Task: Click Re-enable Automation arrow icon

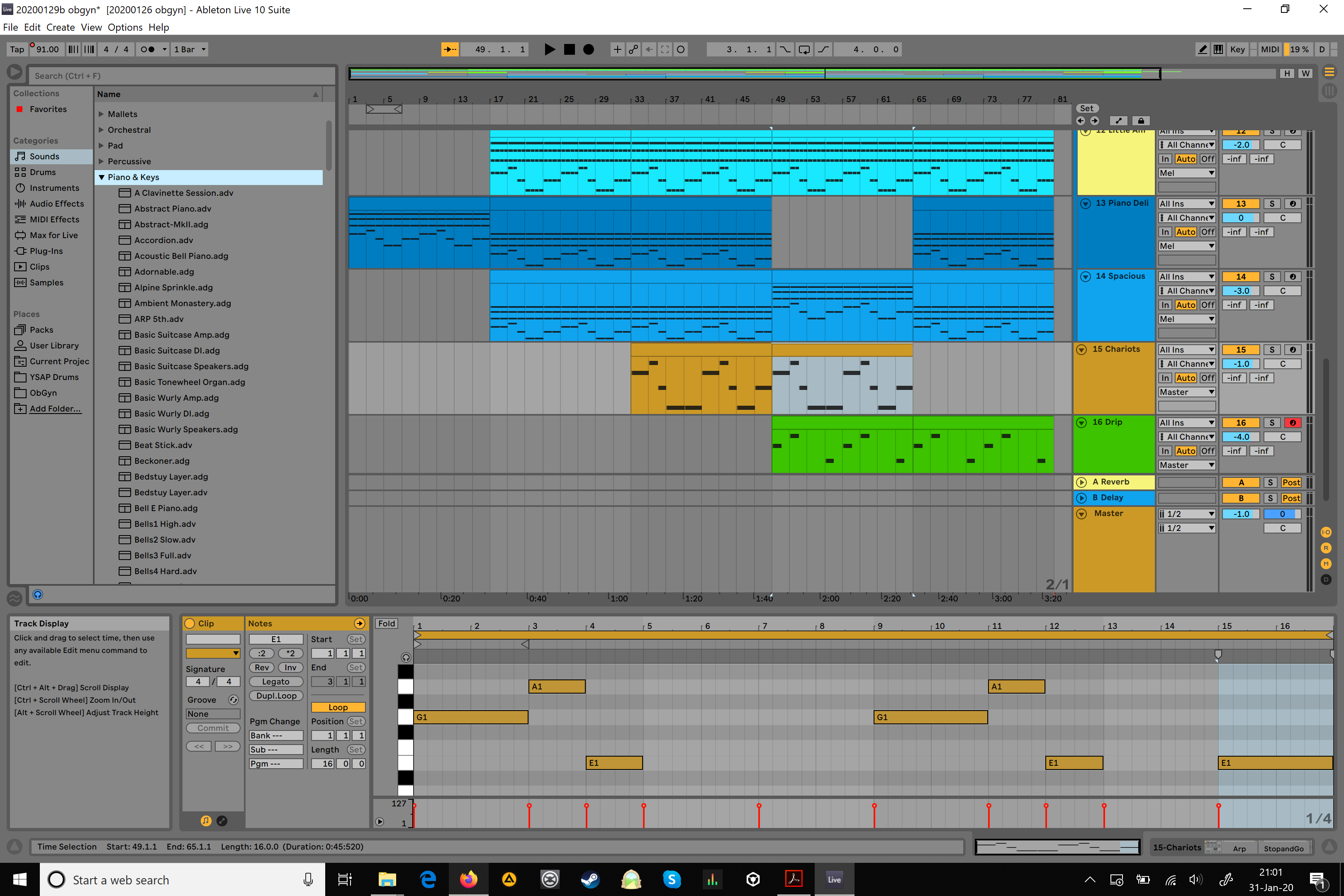Action: tap(649, 50)
